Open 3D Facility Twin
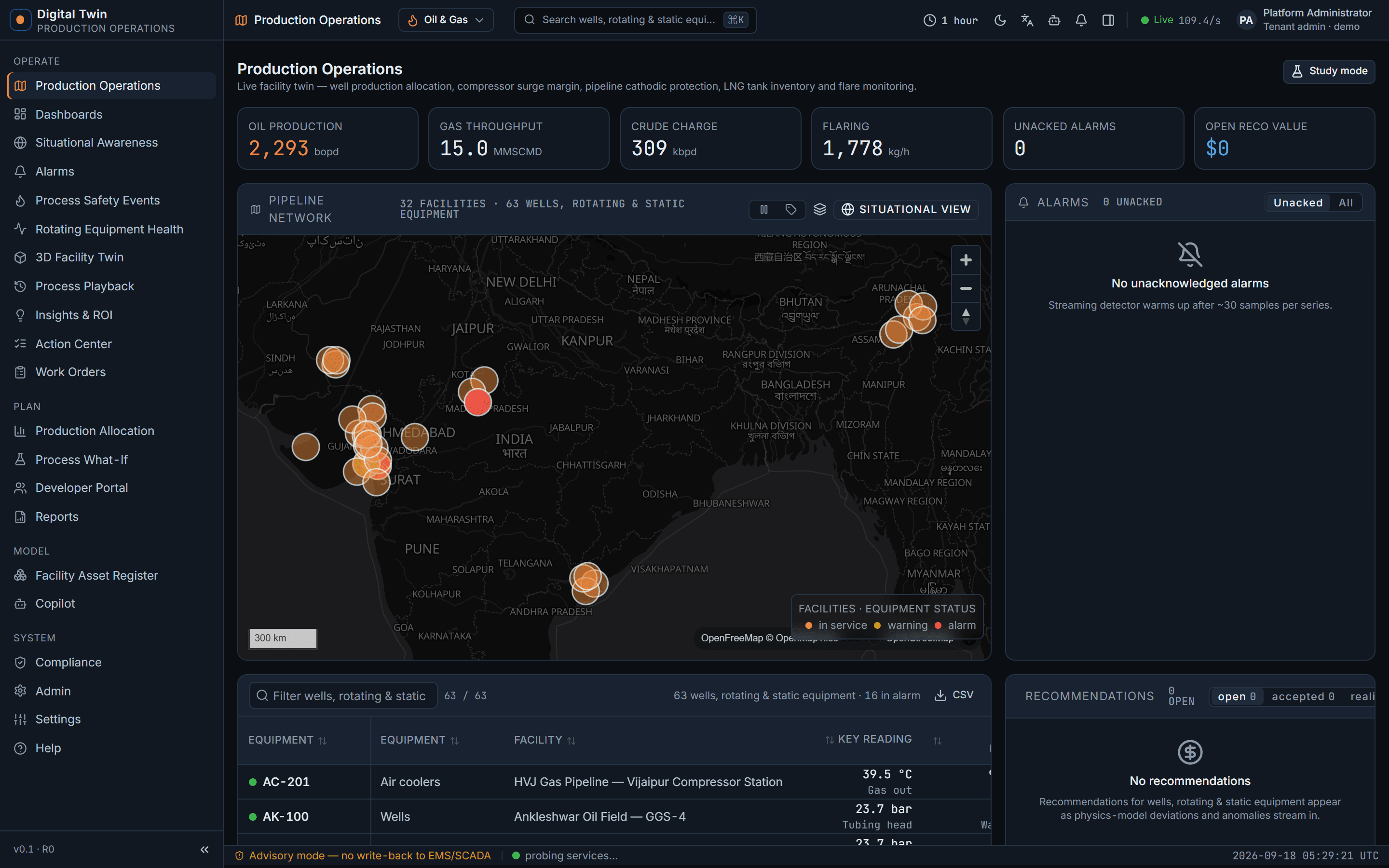The height and width of the screenshot is (868, 1389). pos(111,257)
